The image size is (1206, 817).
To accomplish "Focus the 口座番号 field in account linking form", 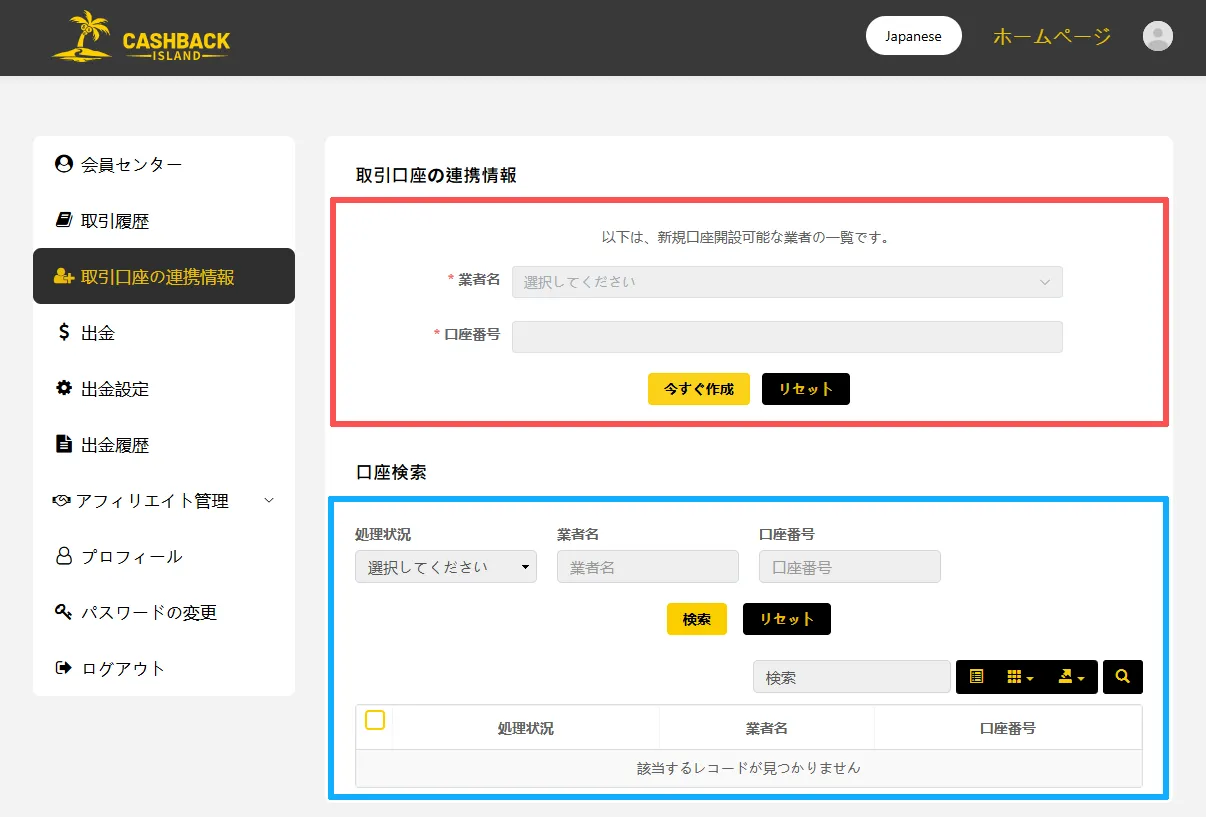I will tap(786, 337).
